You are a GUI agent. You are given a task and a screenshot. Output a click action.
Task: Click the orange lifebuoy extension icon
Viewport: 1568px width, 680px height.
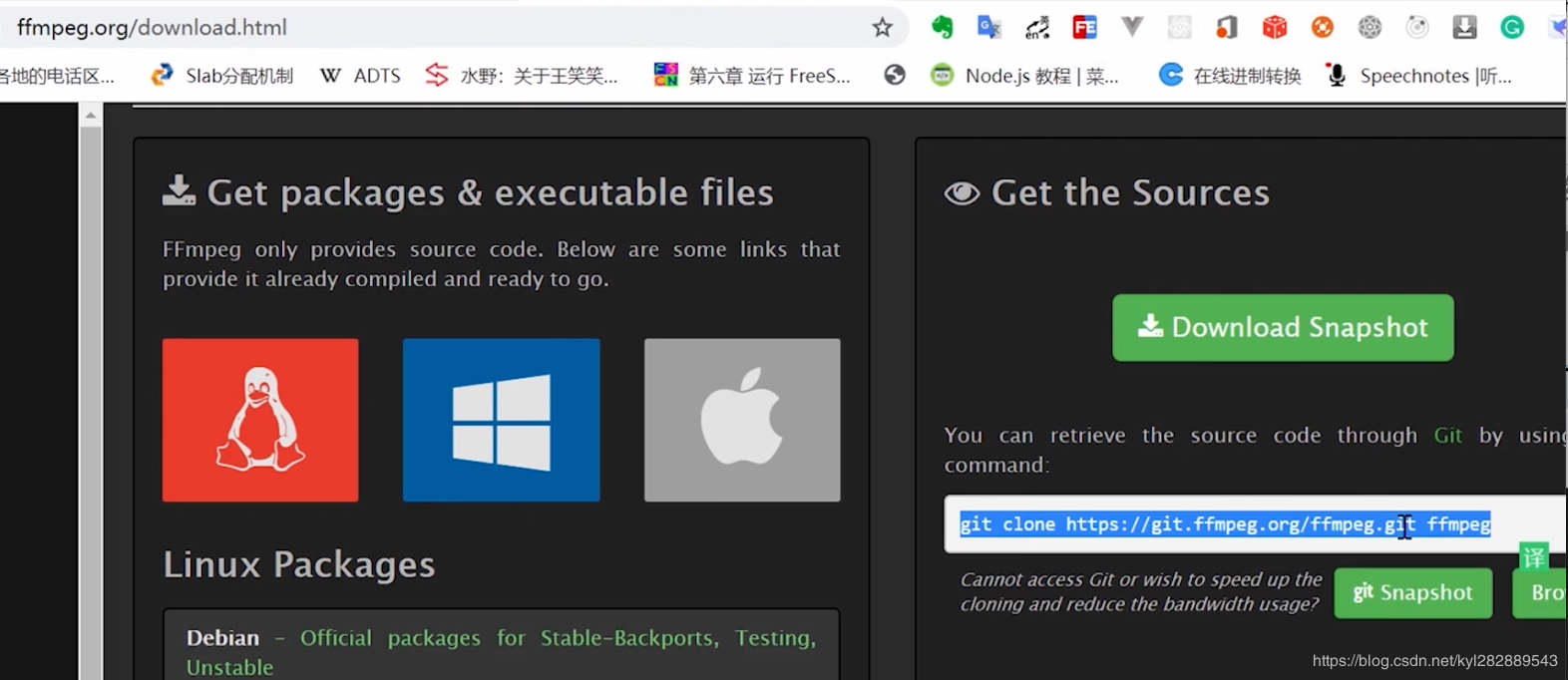coord(1323,28)
